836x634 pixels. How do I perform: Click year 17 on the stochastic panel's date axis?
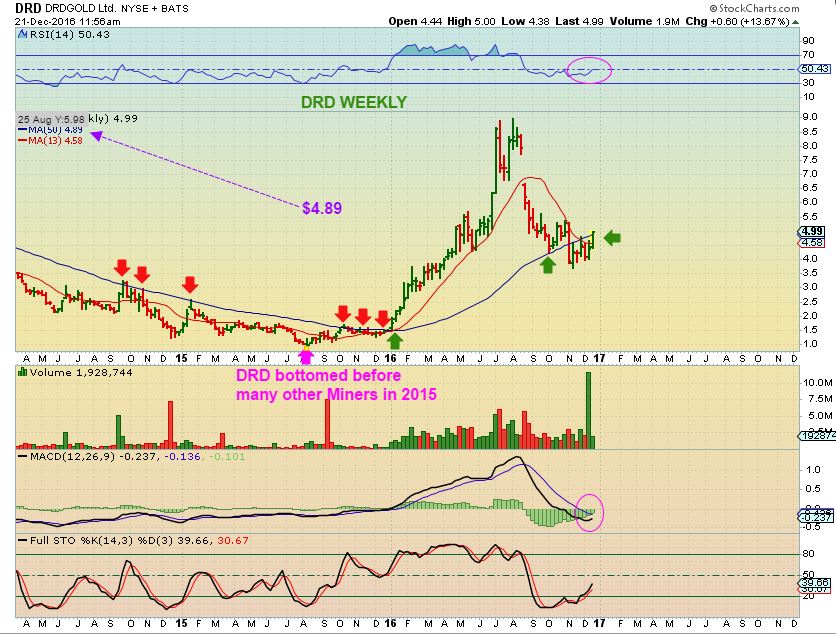(x=599, y=623)
